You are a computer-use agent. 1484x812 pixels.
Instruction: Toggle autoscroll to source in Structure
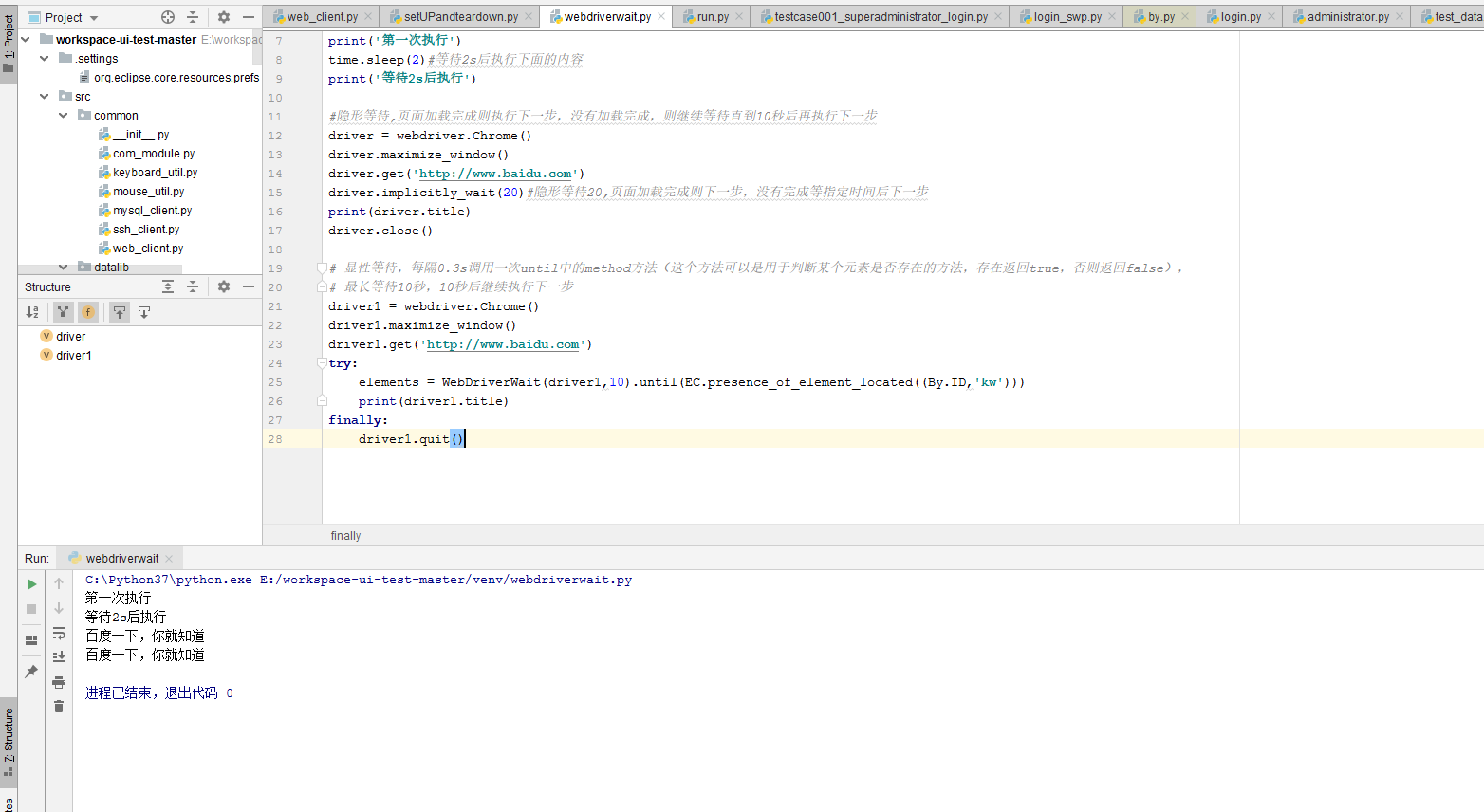tap(120, 312)
